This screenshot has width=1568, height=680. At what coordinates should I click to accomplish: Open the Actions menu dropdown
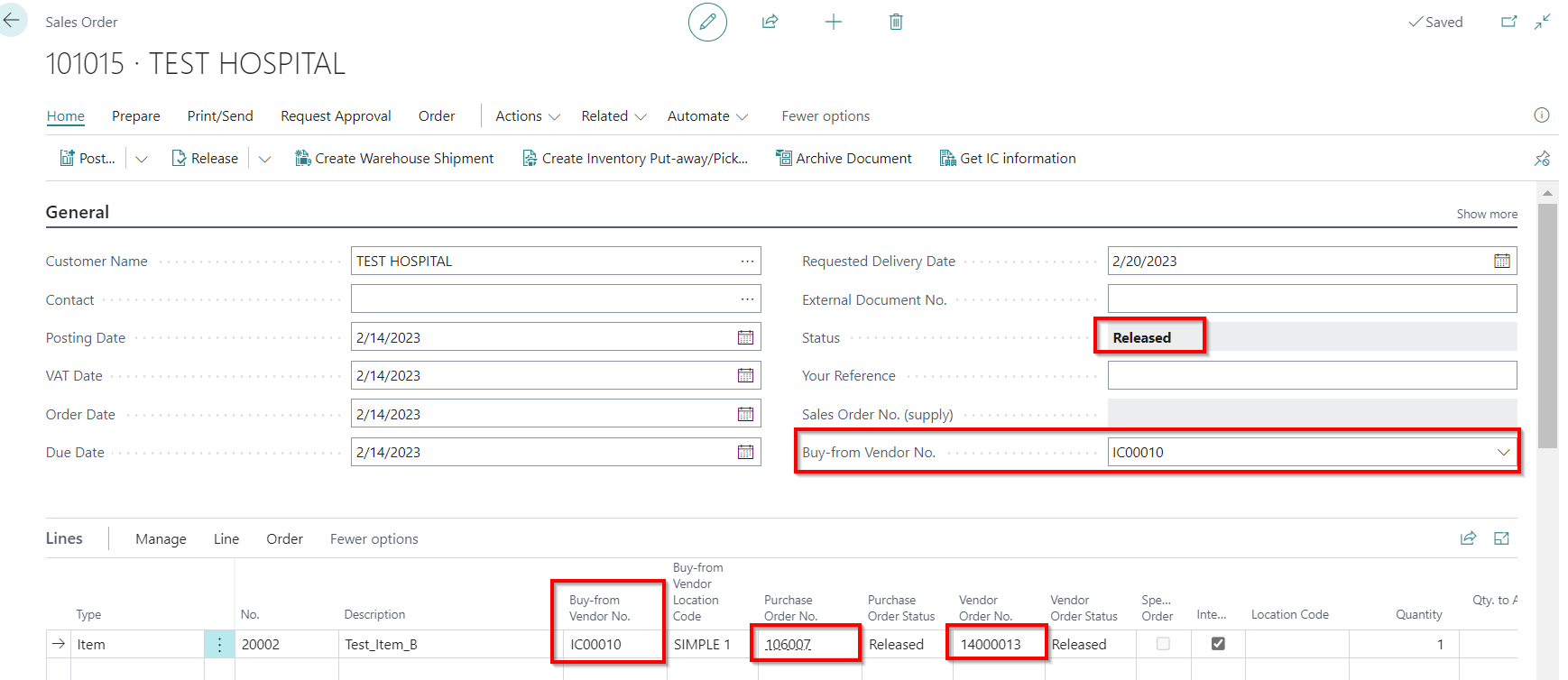(x=528, y=116)
